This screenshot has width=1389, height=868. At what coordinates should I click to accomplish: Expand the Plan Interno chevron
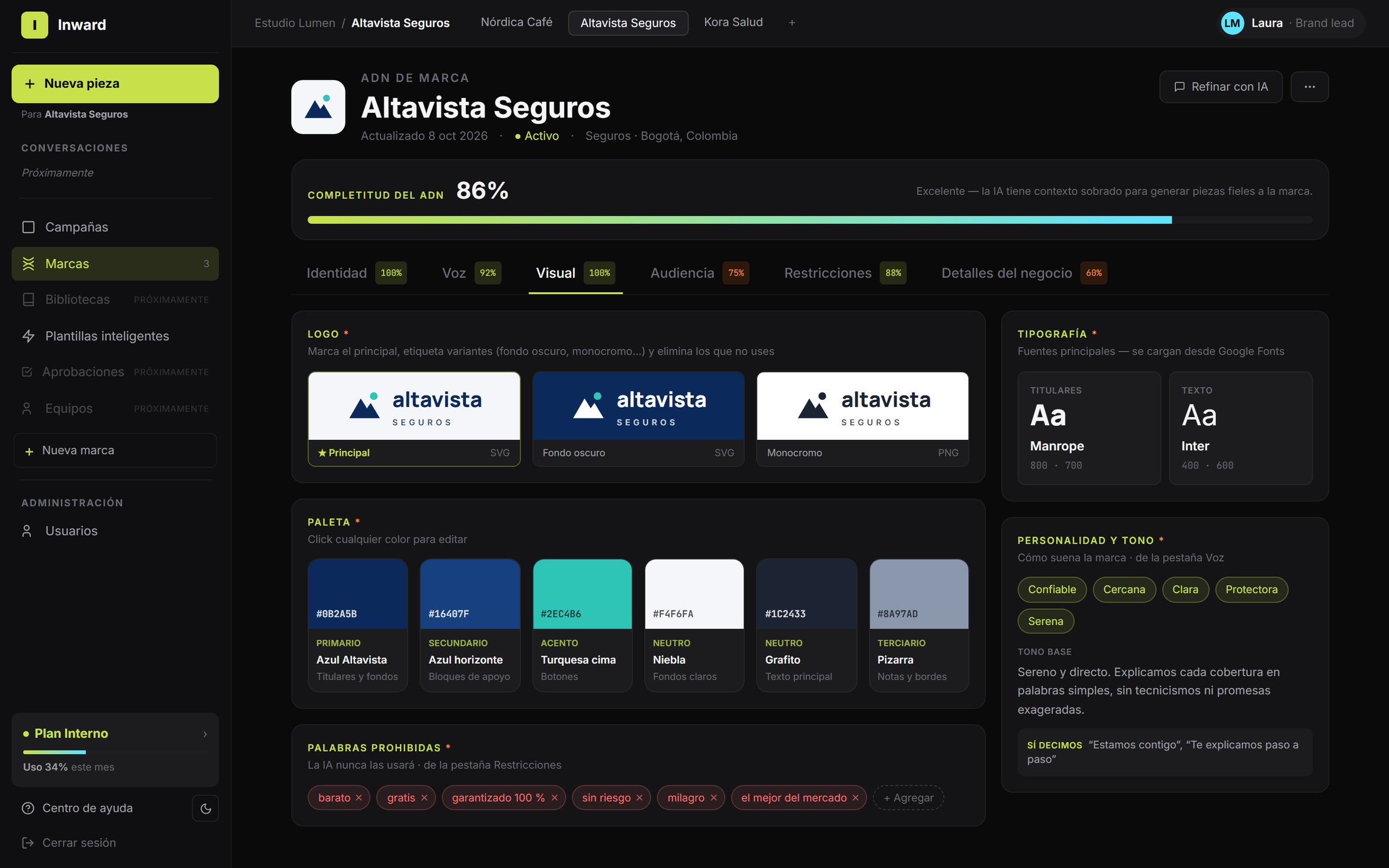205,734
